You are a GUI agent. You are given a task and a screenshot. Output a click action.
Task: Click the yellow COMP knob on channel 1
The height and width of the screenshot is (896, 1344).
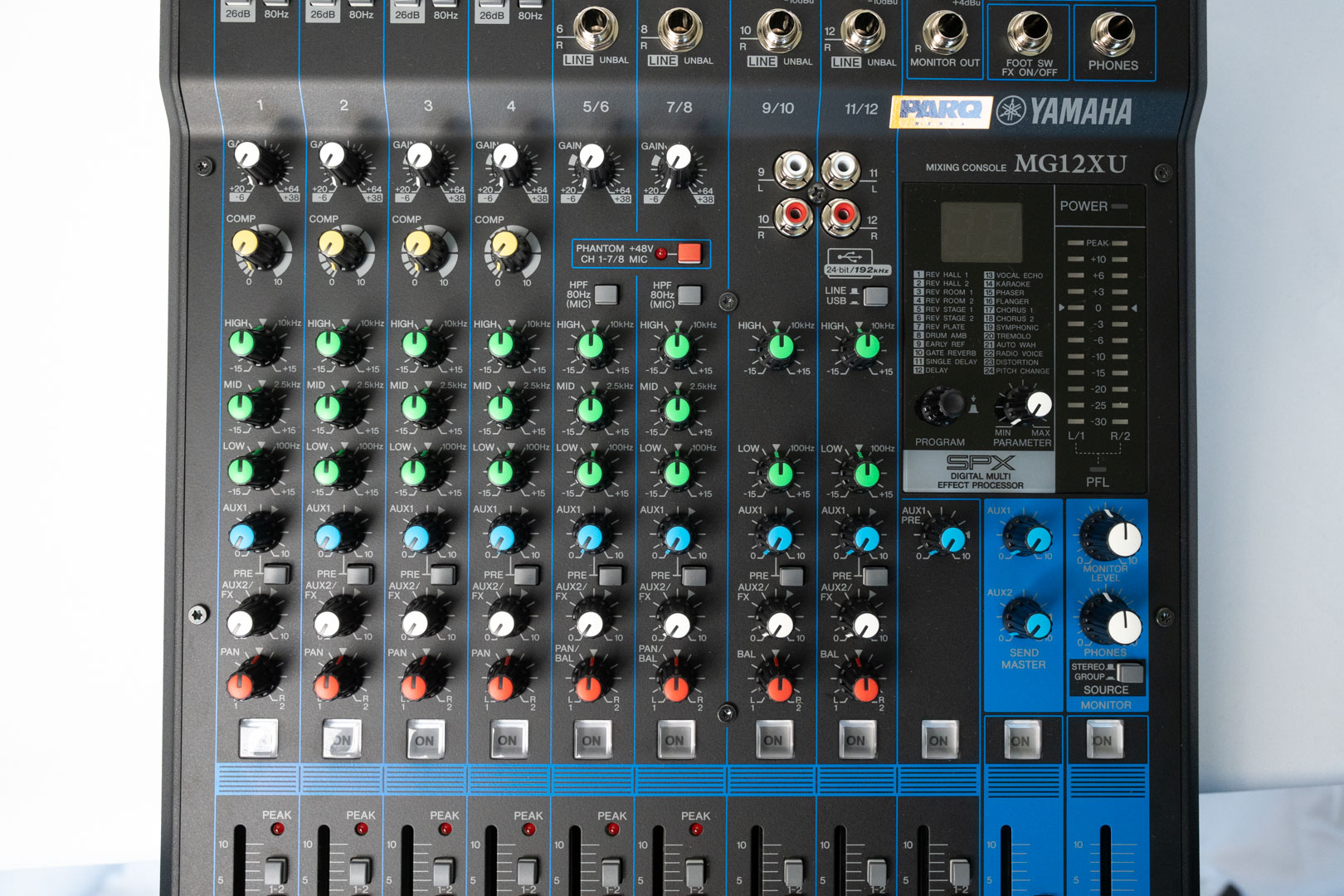tap(256, 250)
